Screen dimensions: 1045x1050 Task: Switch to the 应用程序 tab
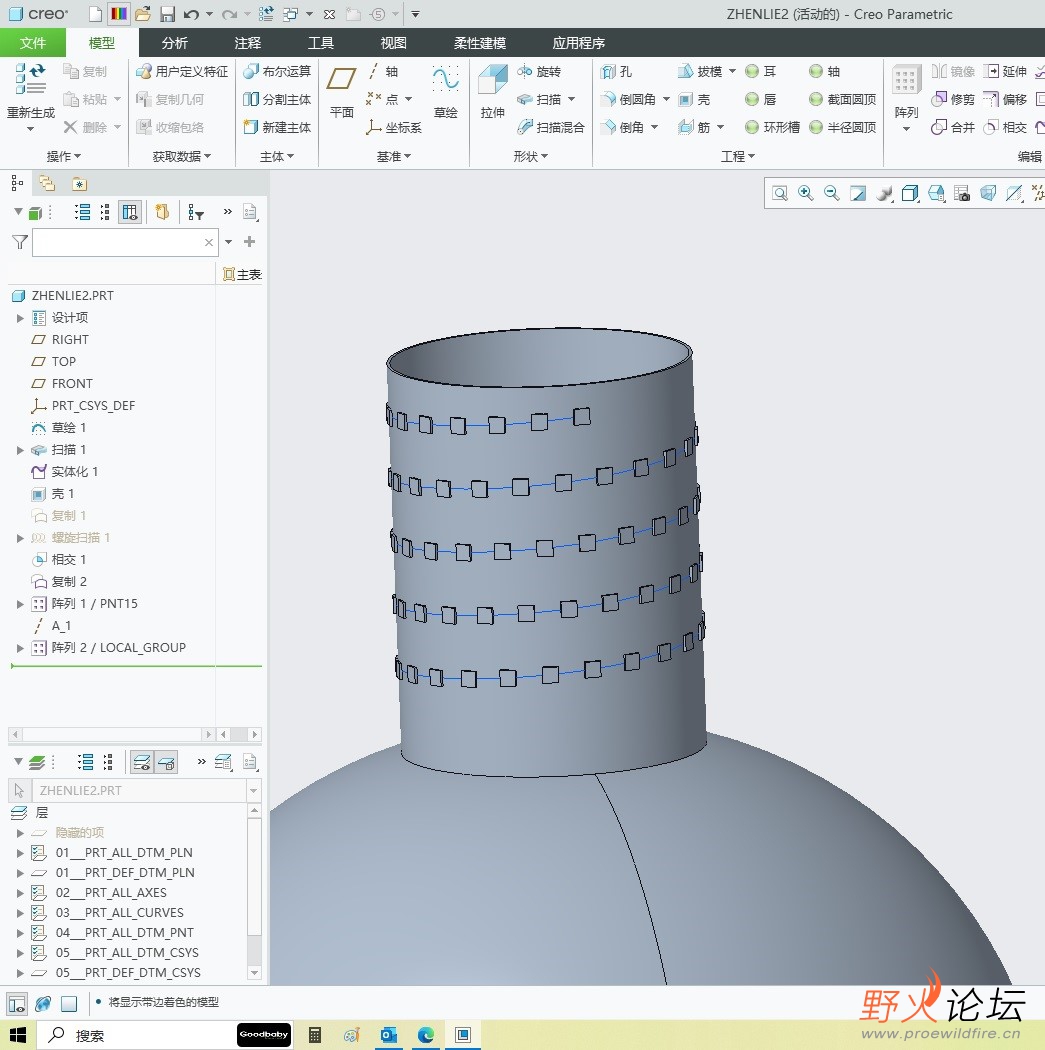[578, 43]
